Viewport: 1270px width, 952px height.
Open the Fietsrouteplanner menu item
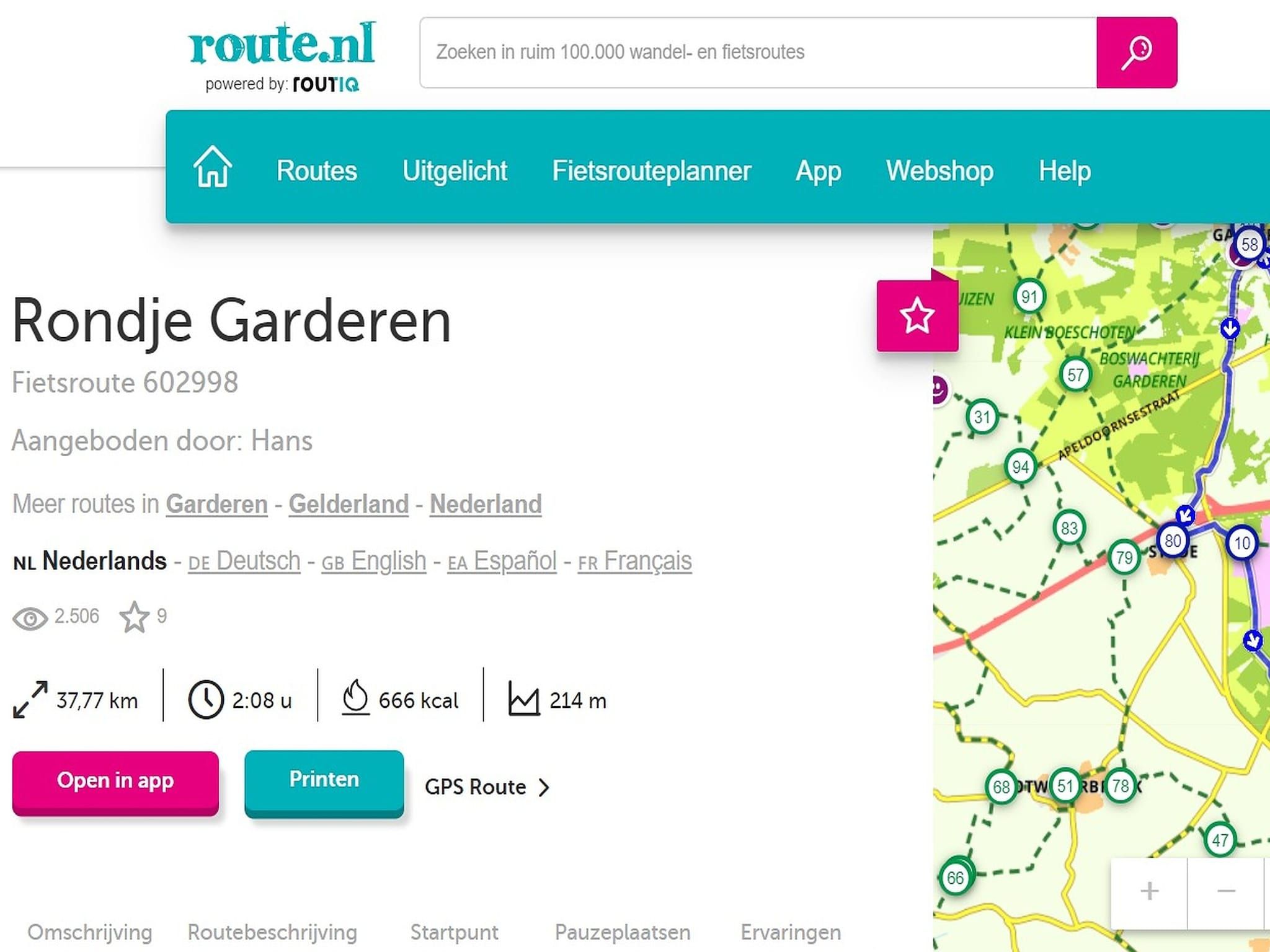[651, 170]
